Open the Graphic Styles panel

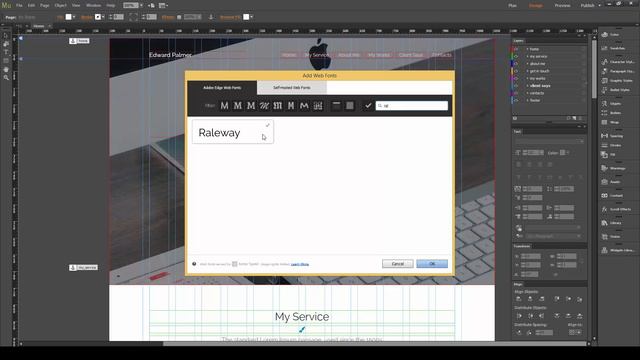coord(616,80)
